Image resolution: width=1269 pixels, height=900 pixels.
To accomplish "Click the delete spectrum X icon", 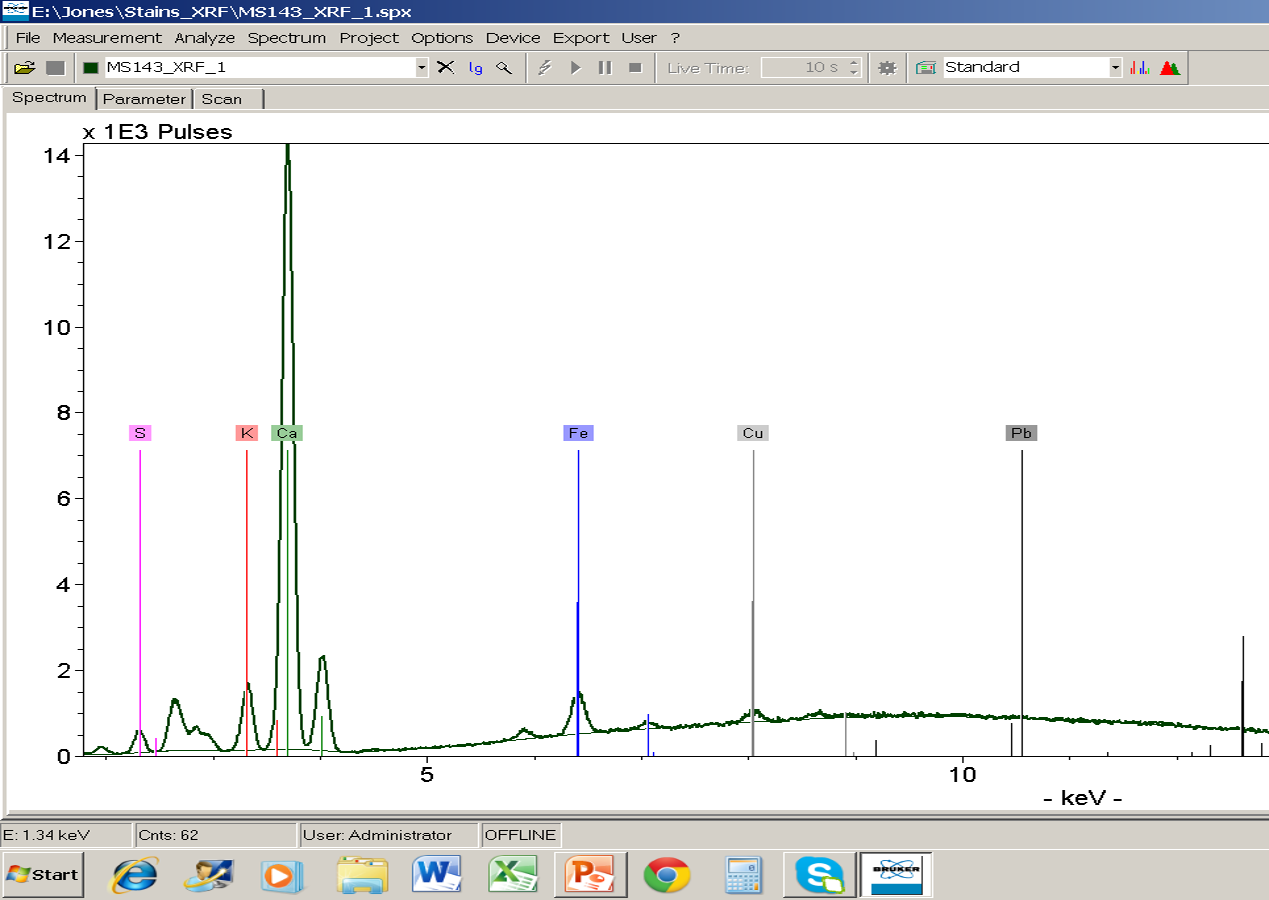I will point(446,68).
